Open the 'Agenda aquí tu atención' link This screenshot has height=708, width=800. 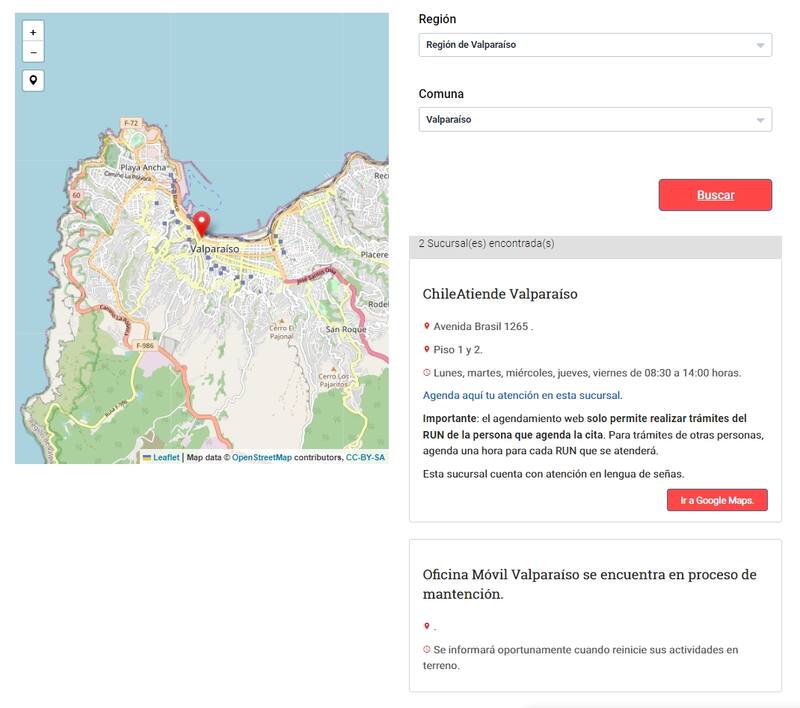coord(522,395)
